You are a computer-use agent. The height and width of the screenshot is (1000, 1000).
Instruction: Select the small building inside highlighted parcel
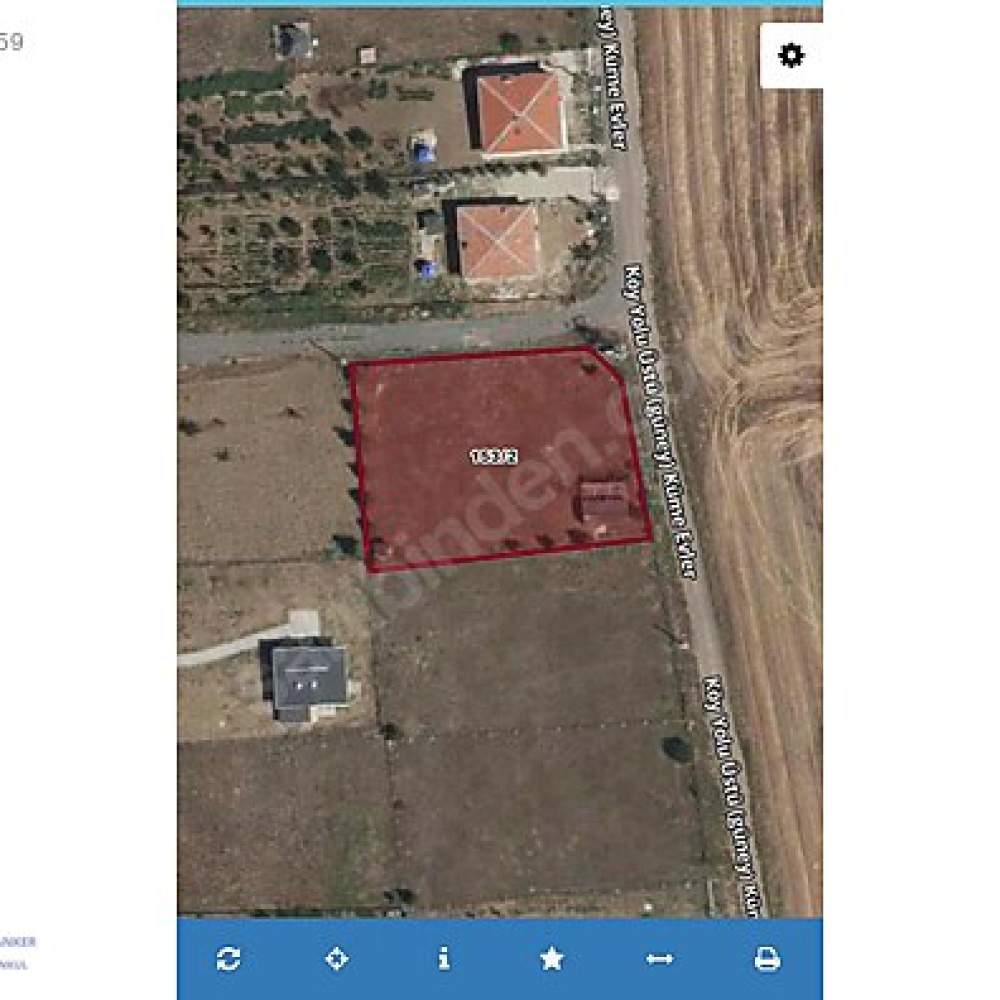click(x=603, y=501)
